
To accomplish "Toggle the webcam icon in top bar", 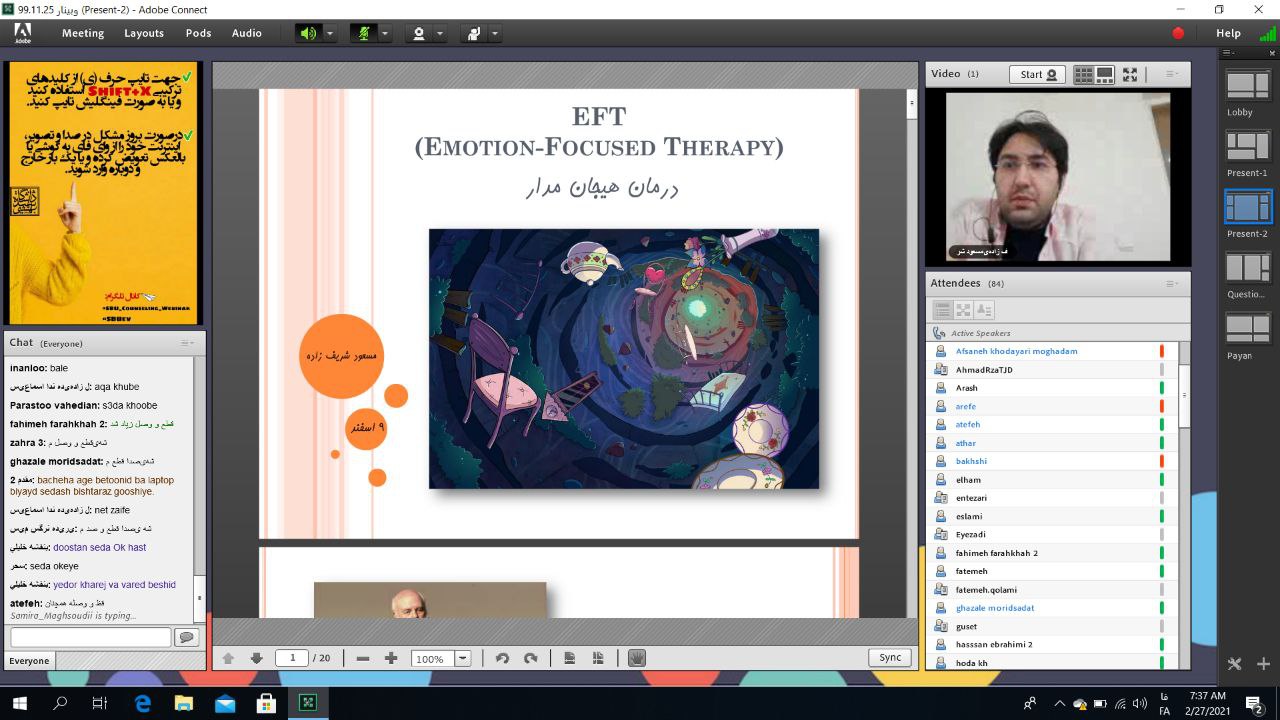I will coord(419,33).
